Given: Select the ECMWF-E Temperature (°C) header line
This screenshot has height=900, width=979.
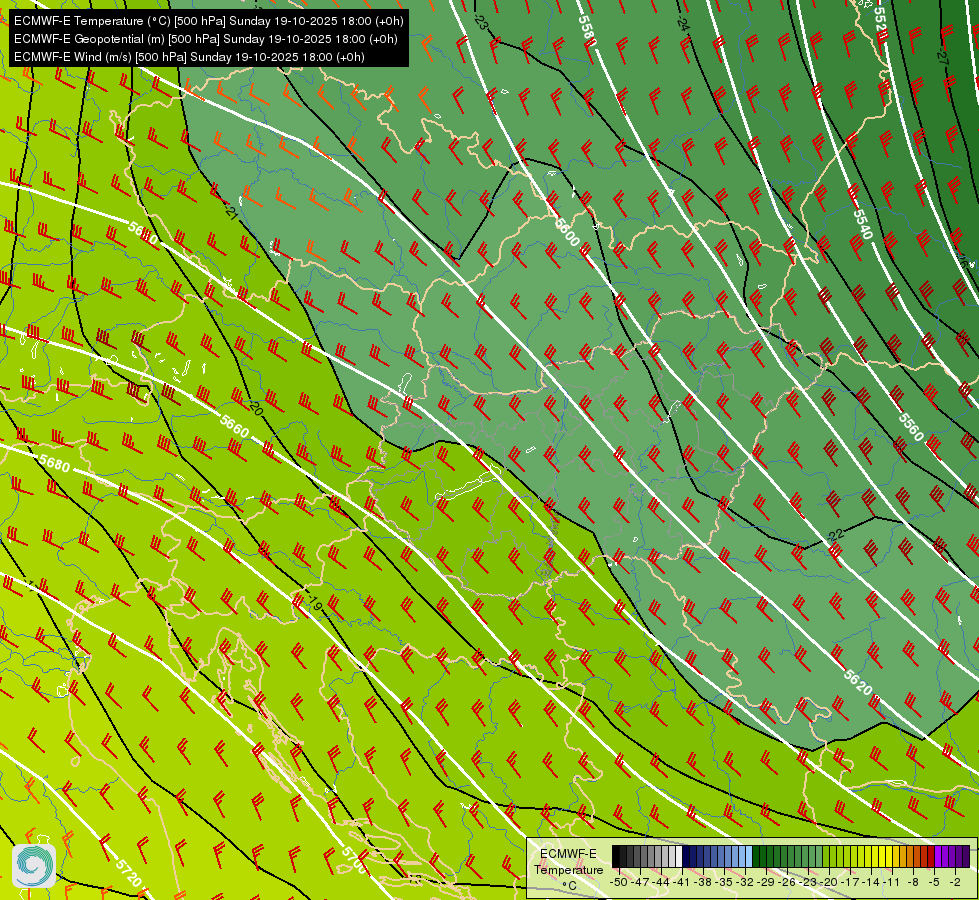Looking at the screenshot, I should tap(209, 21).
